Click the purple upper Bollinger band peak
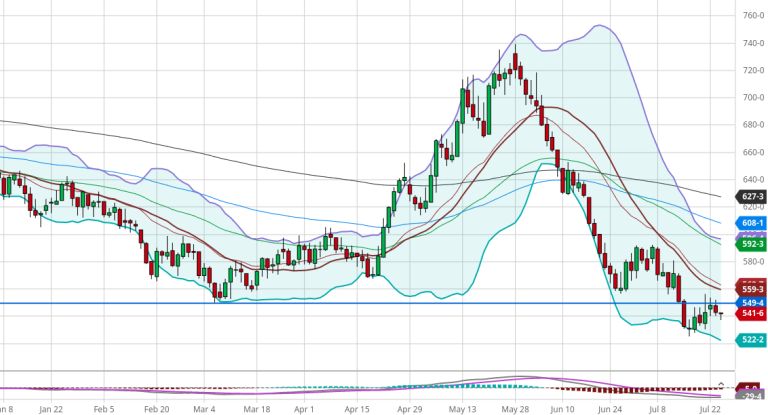 click(602, 25)
